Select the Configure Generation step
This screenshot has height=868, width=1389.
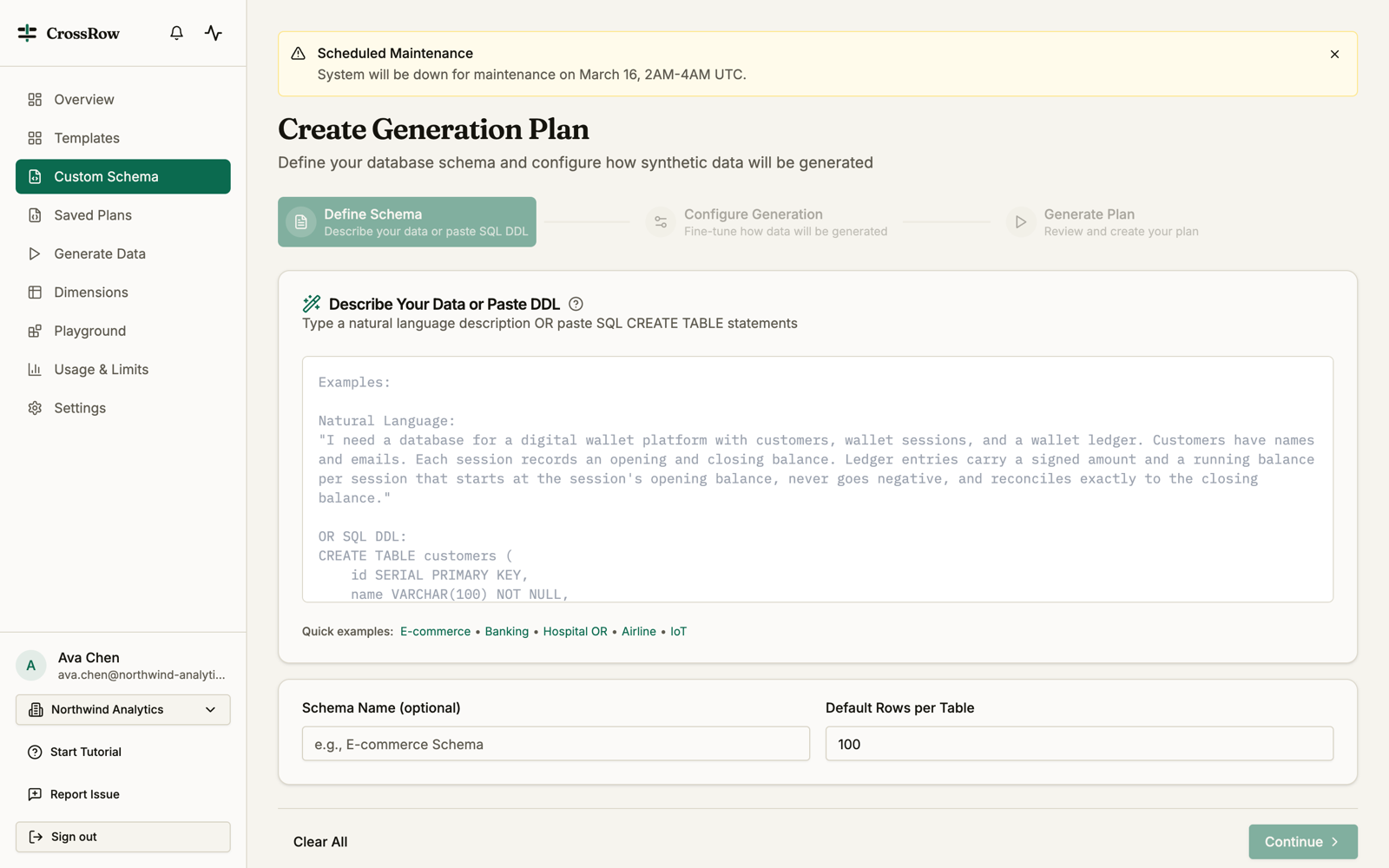767,222
